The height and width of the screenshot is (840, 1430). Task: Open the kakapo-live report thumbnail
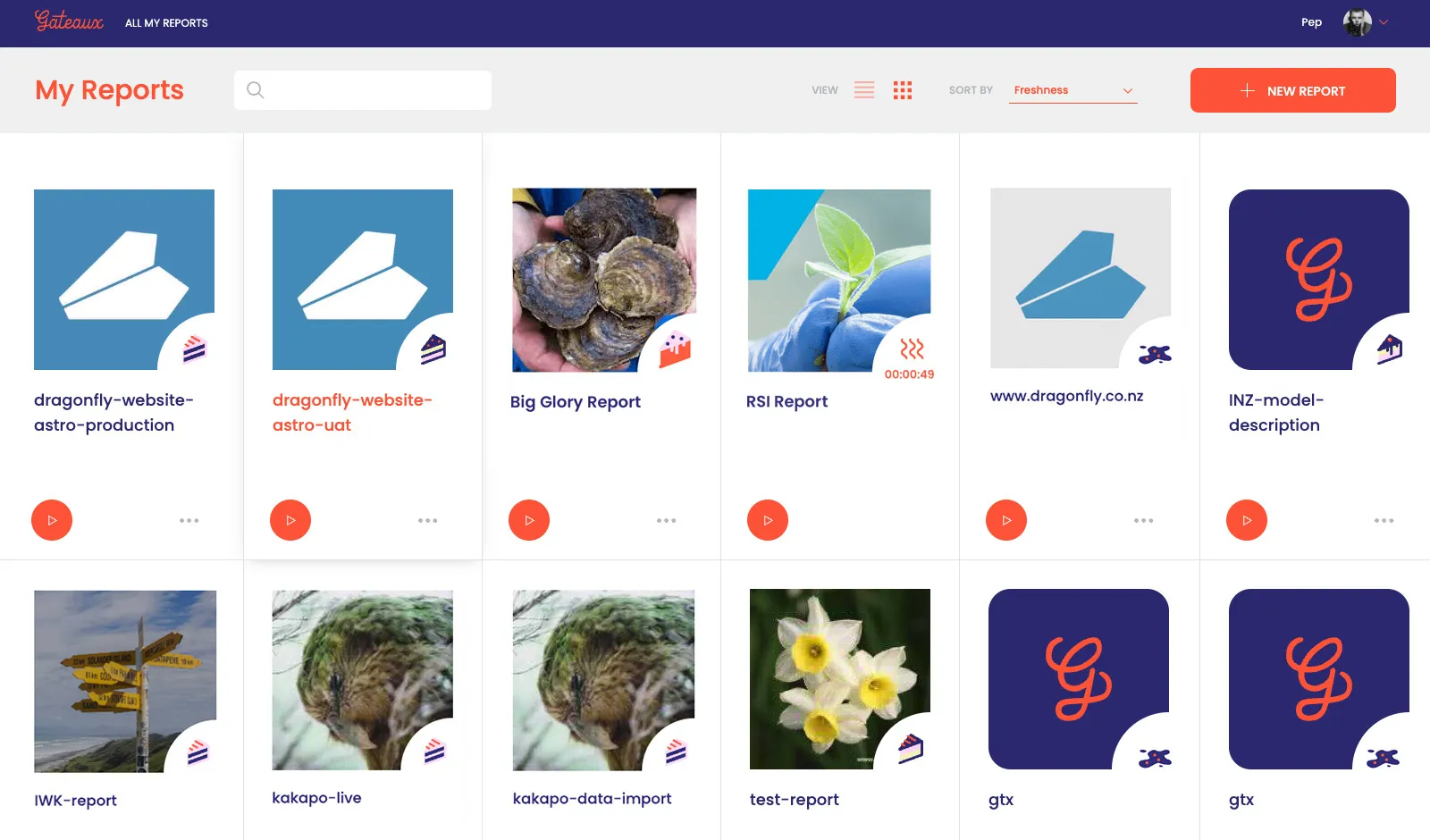(363, 680)
